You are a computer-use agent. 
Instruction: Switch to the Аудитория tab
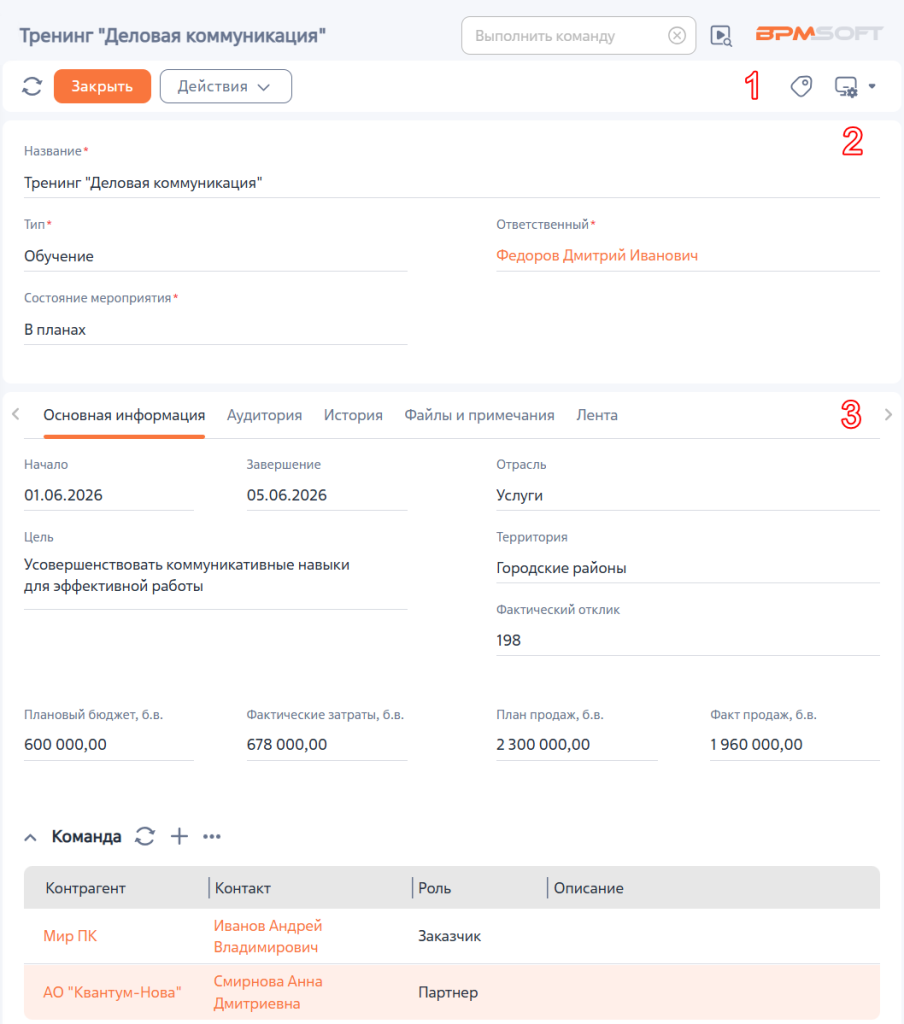pos(265,415)
